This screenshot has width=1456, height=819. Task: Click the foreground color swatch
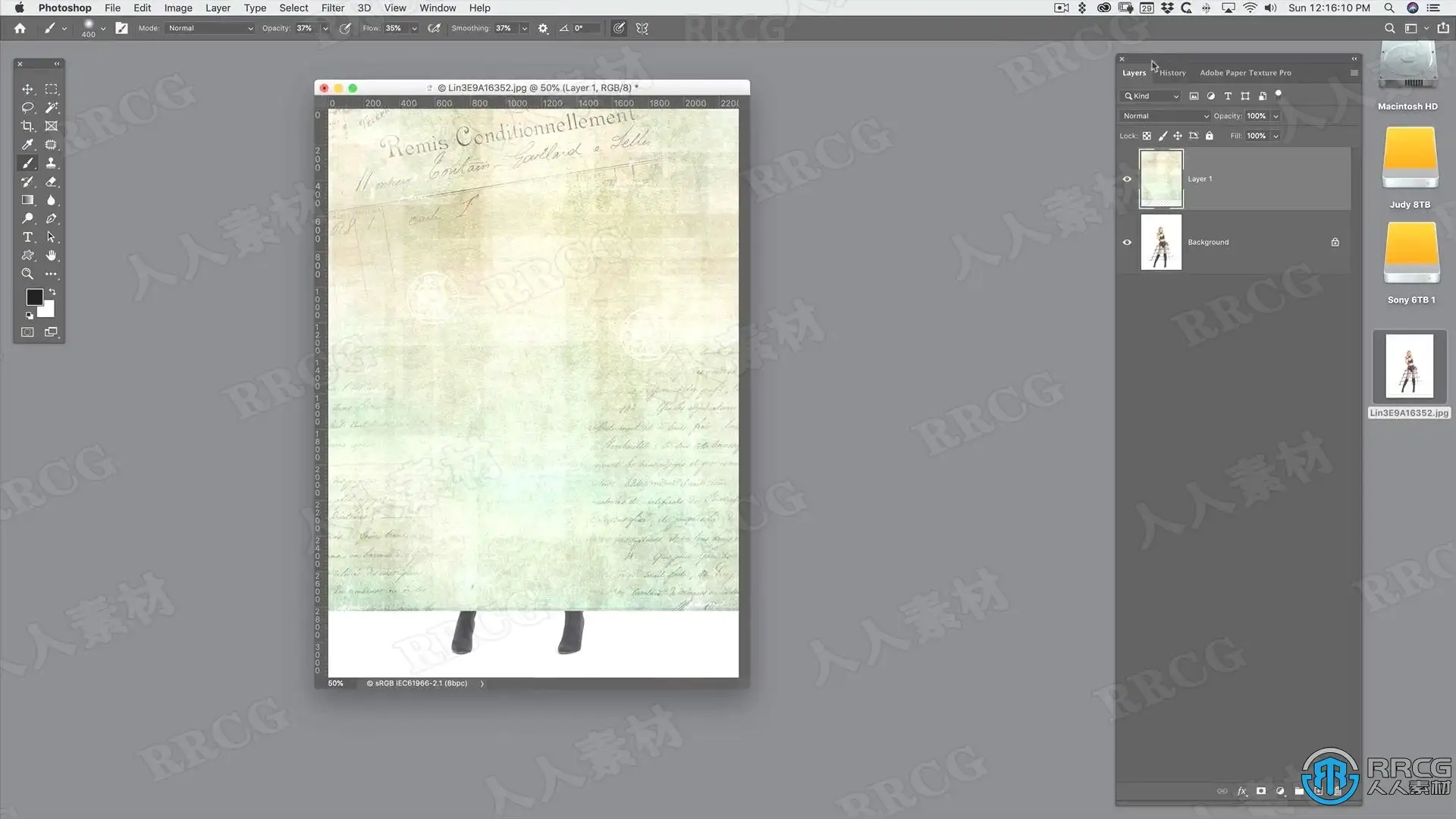click(34, 297)
